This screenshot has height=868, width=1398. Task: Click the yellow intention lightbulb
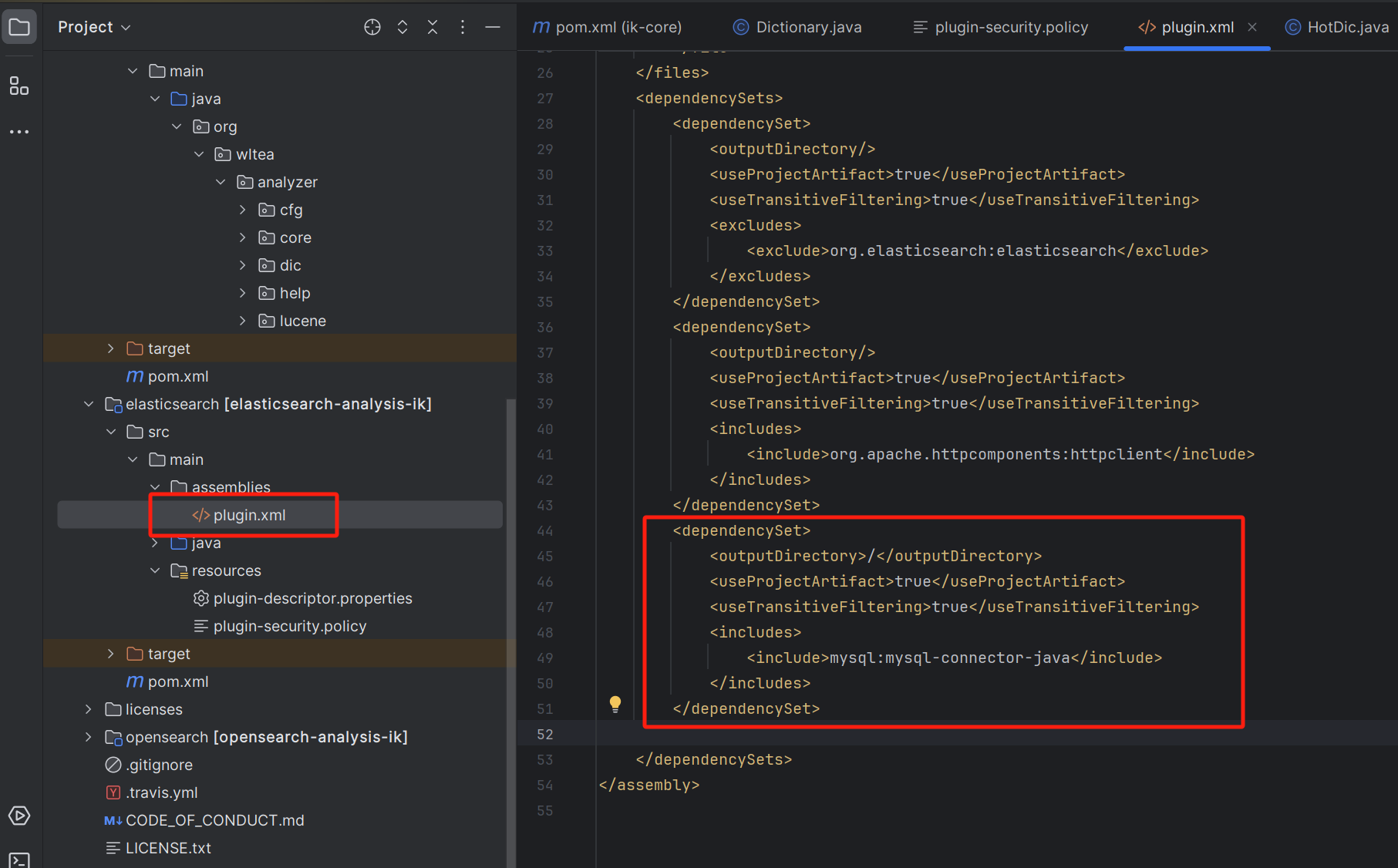coord(615,704)
